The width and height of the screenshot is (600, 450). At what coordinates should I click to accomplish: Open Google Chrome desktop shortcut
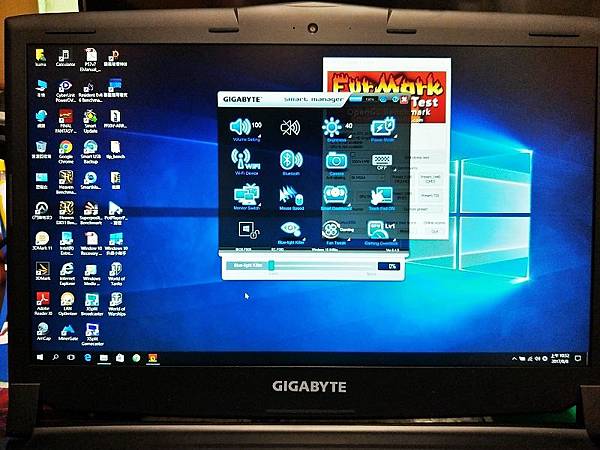66,152
